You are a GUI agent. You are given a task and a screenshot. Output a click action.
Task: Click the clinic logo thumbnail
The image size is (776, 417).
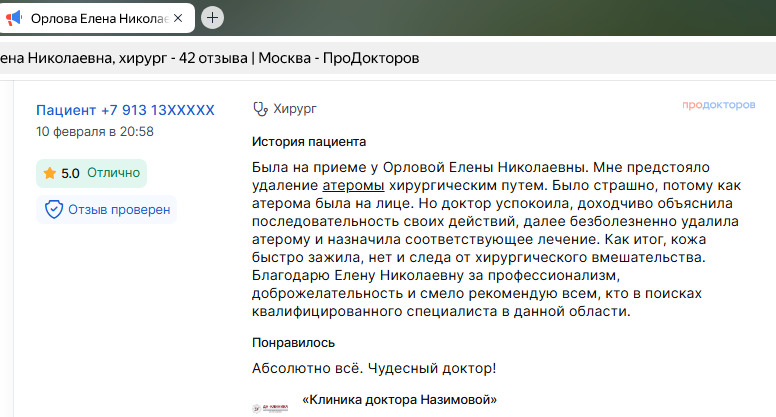[x=270, y=407]
